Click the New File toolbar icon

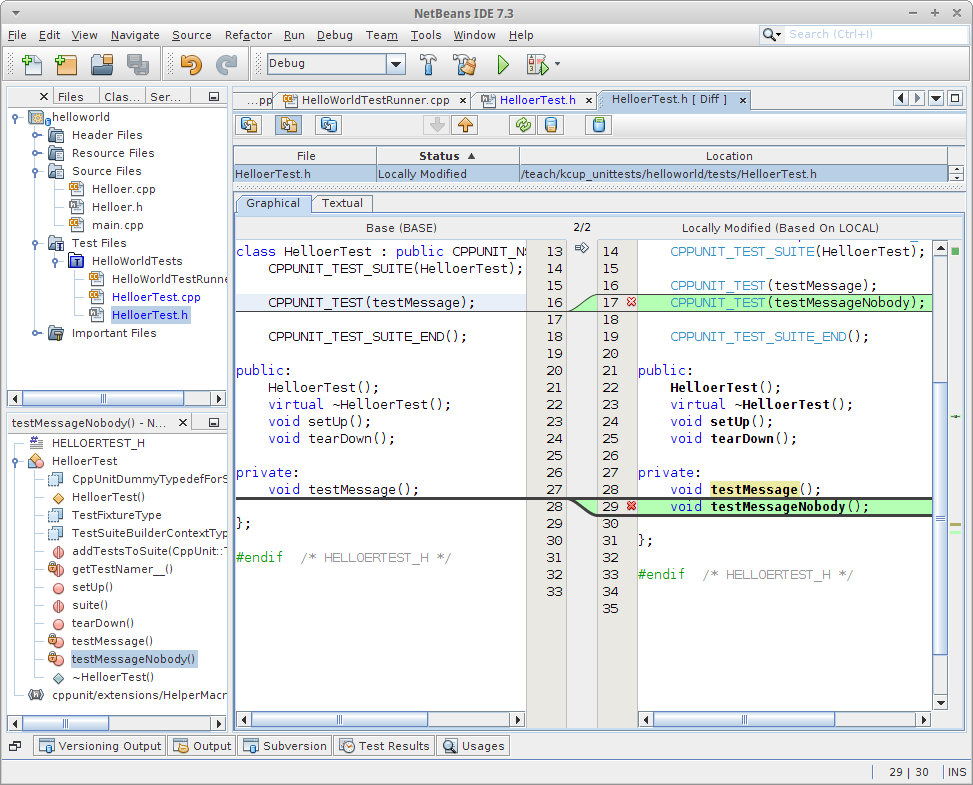click(31, 65)
